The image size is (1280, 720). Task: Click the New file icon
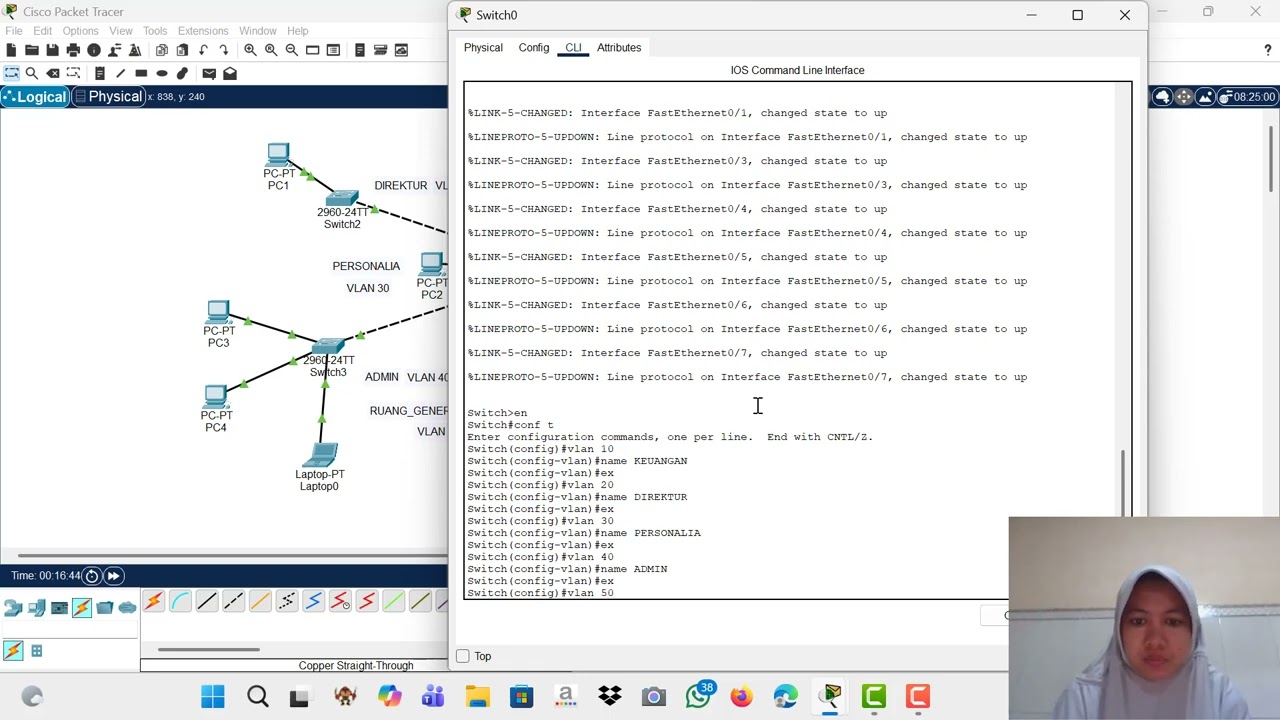(x=11, y=50)
